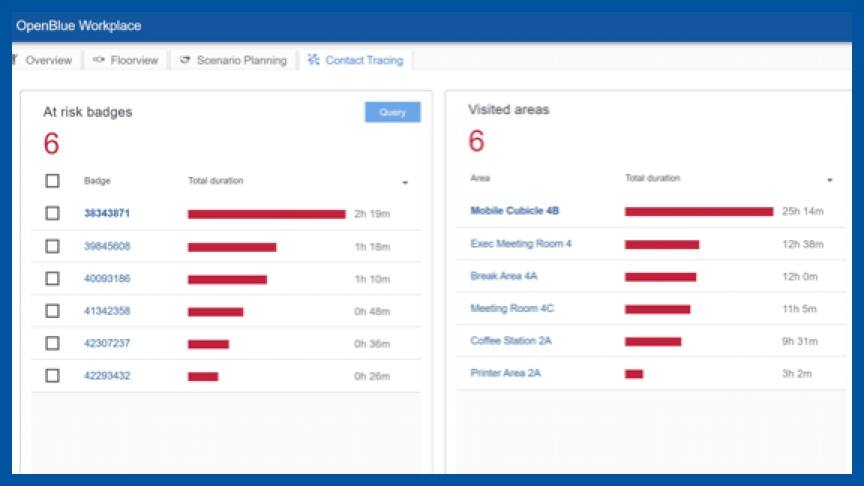Select the Mobile Cubicle 4B area
Screen dimensions: 864x486
(x=515, y=211)
